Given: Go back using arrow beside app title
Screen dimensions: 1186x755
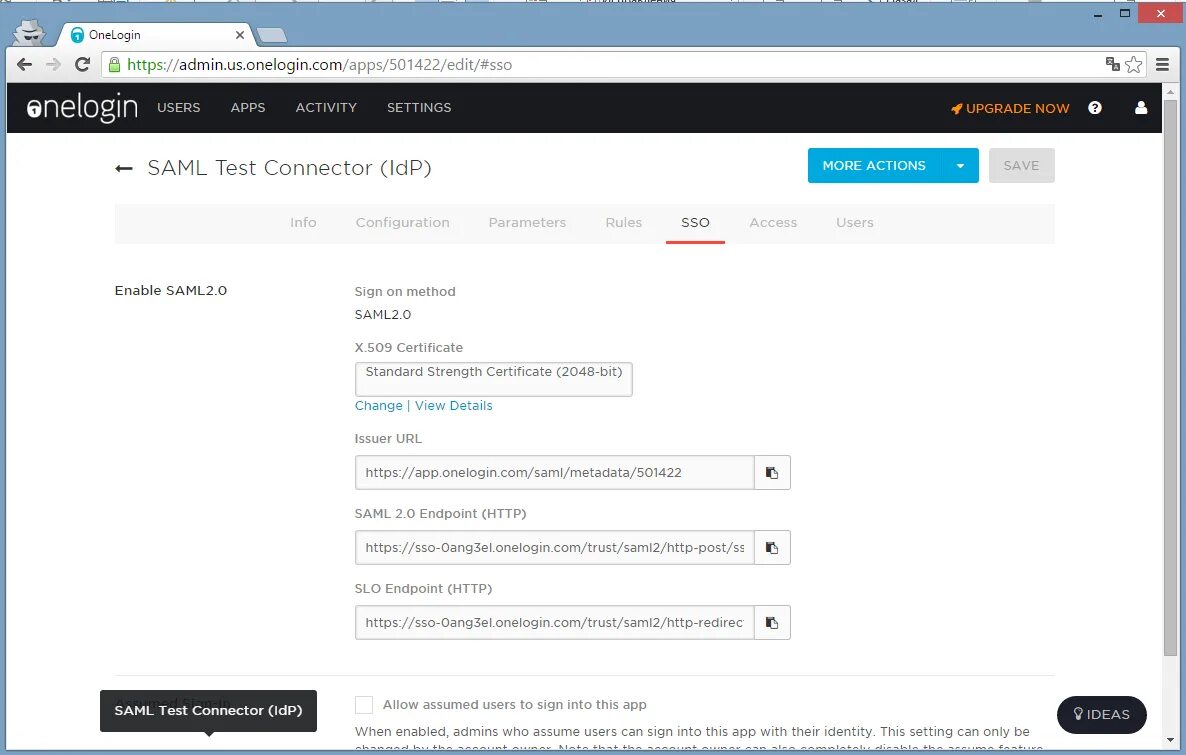Looking at the screenshot, I should click(124, 168).
